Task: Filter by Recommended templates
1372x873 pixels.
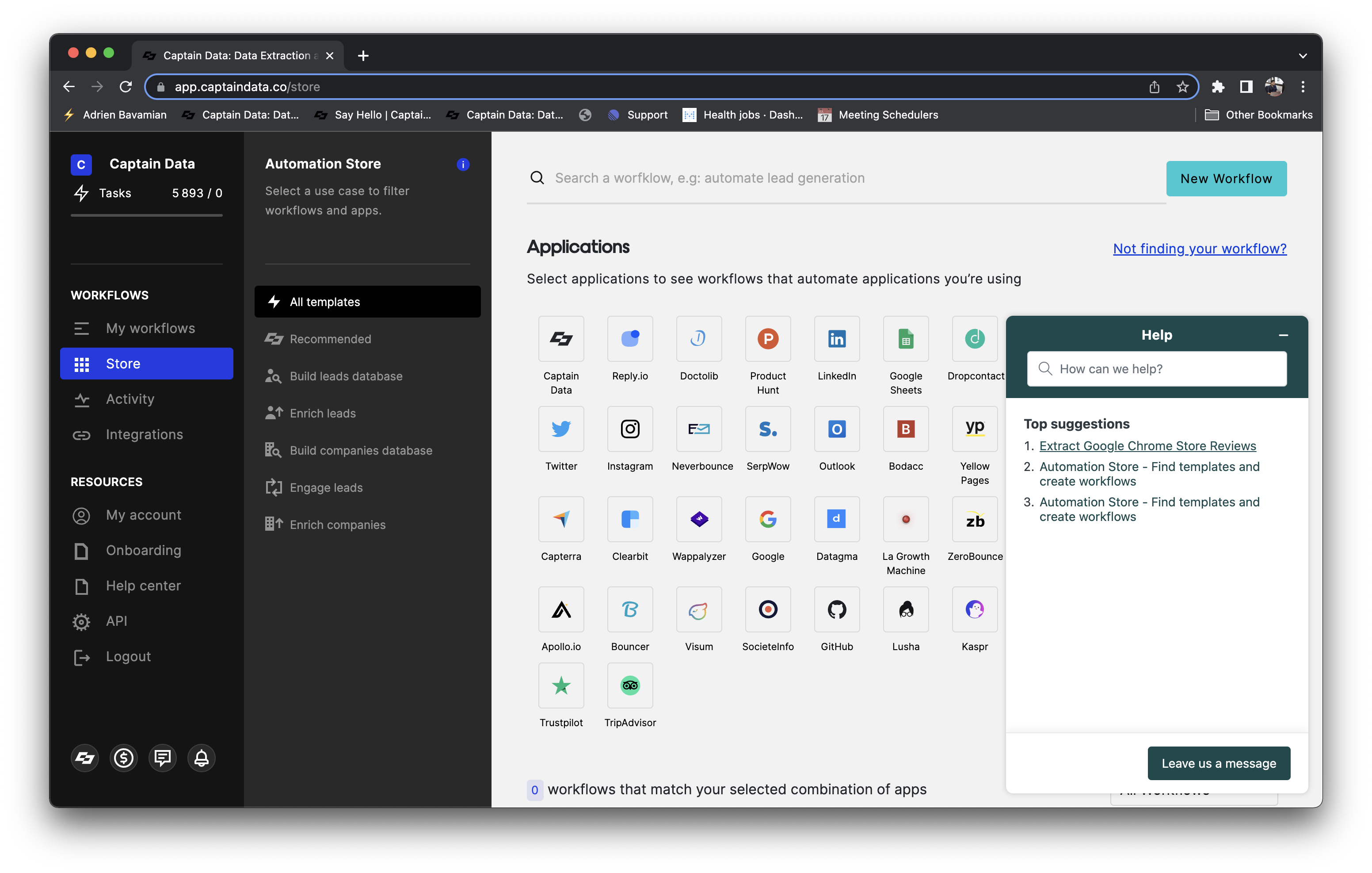Action: tap(367, 339)
